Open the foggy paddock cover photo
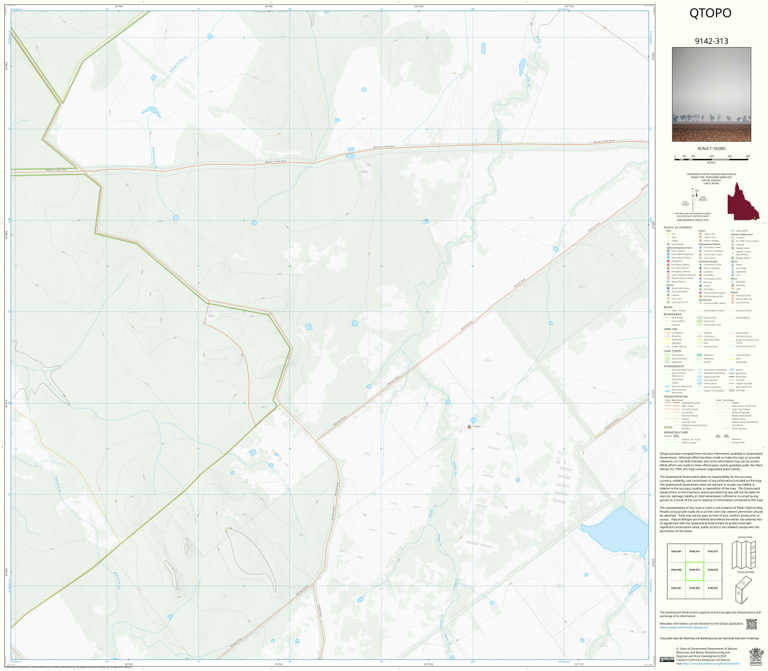This screenshot has height=671, width=768. pyautogui.click(x=711, y=95)
